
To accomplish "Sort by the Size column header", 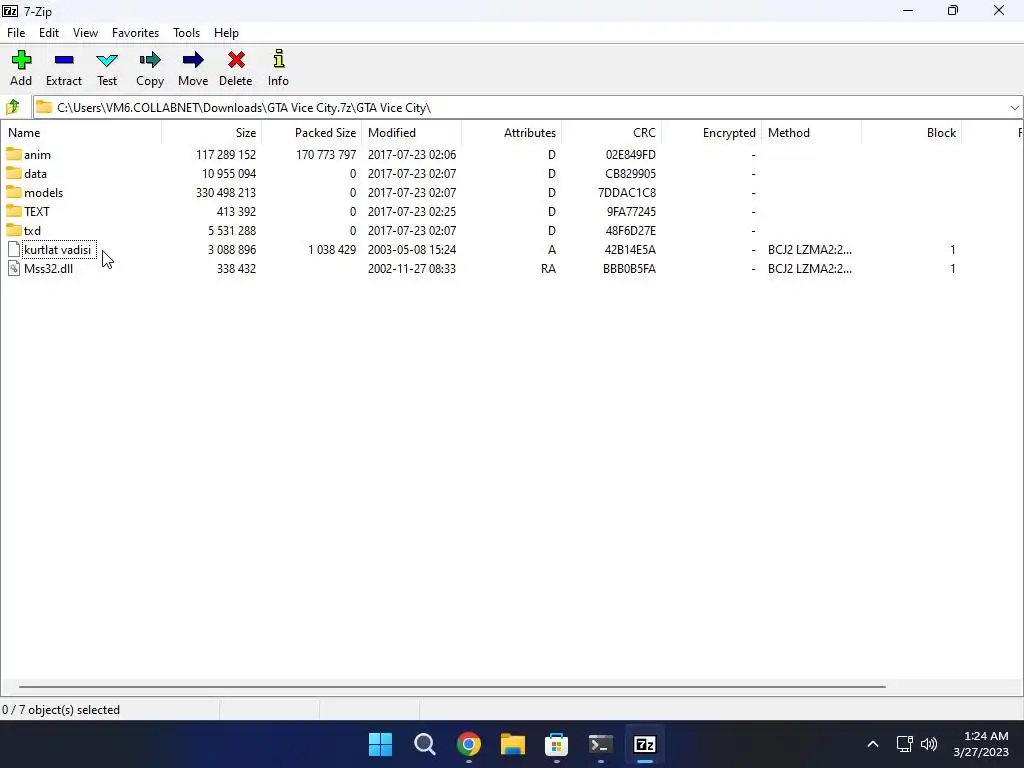I will tap(212, 133).
